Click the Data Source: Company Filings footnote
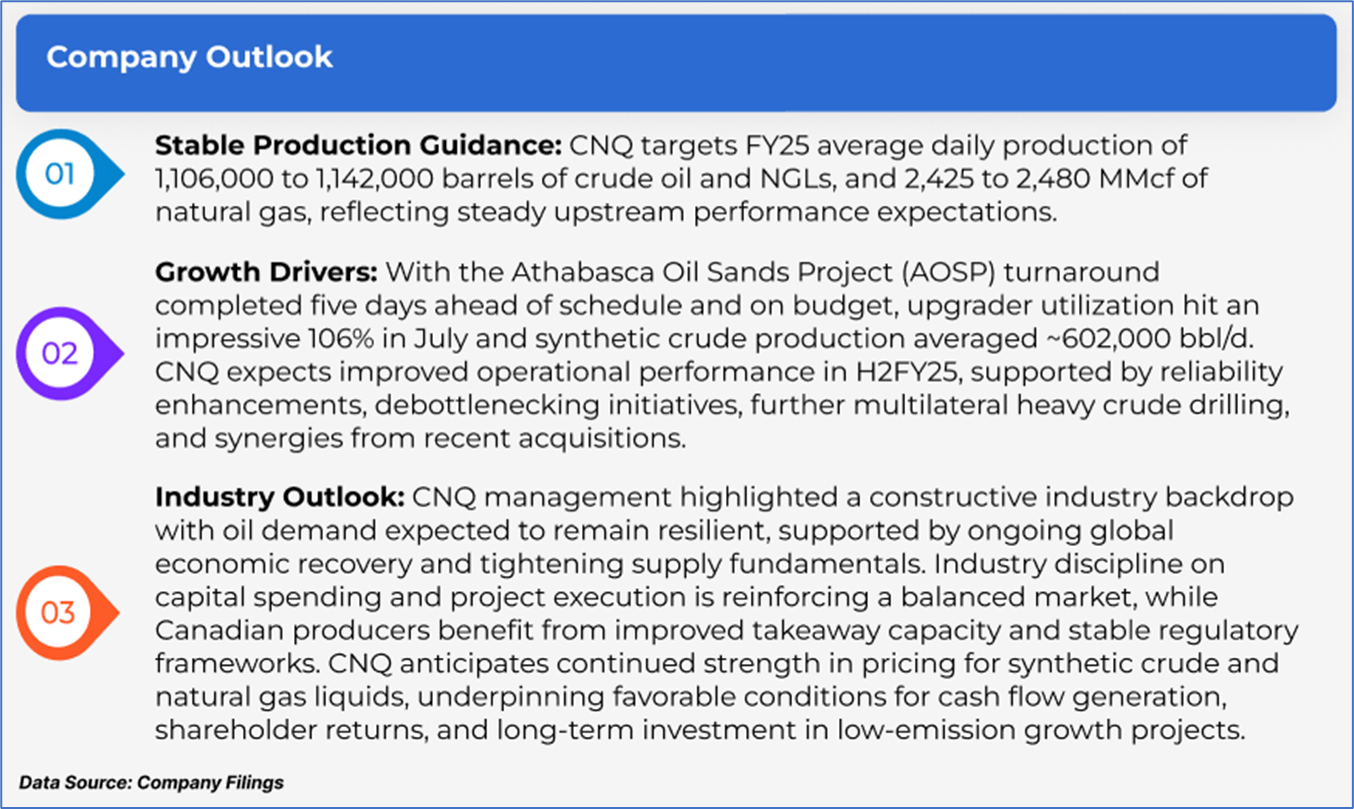This screenshot has height=809, width=1354. 151,782
